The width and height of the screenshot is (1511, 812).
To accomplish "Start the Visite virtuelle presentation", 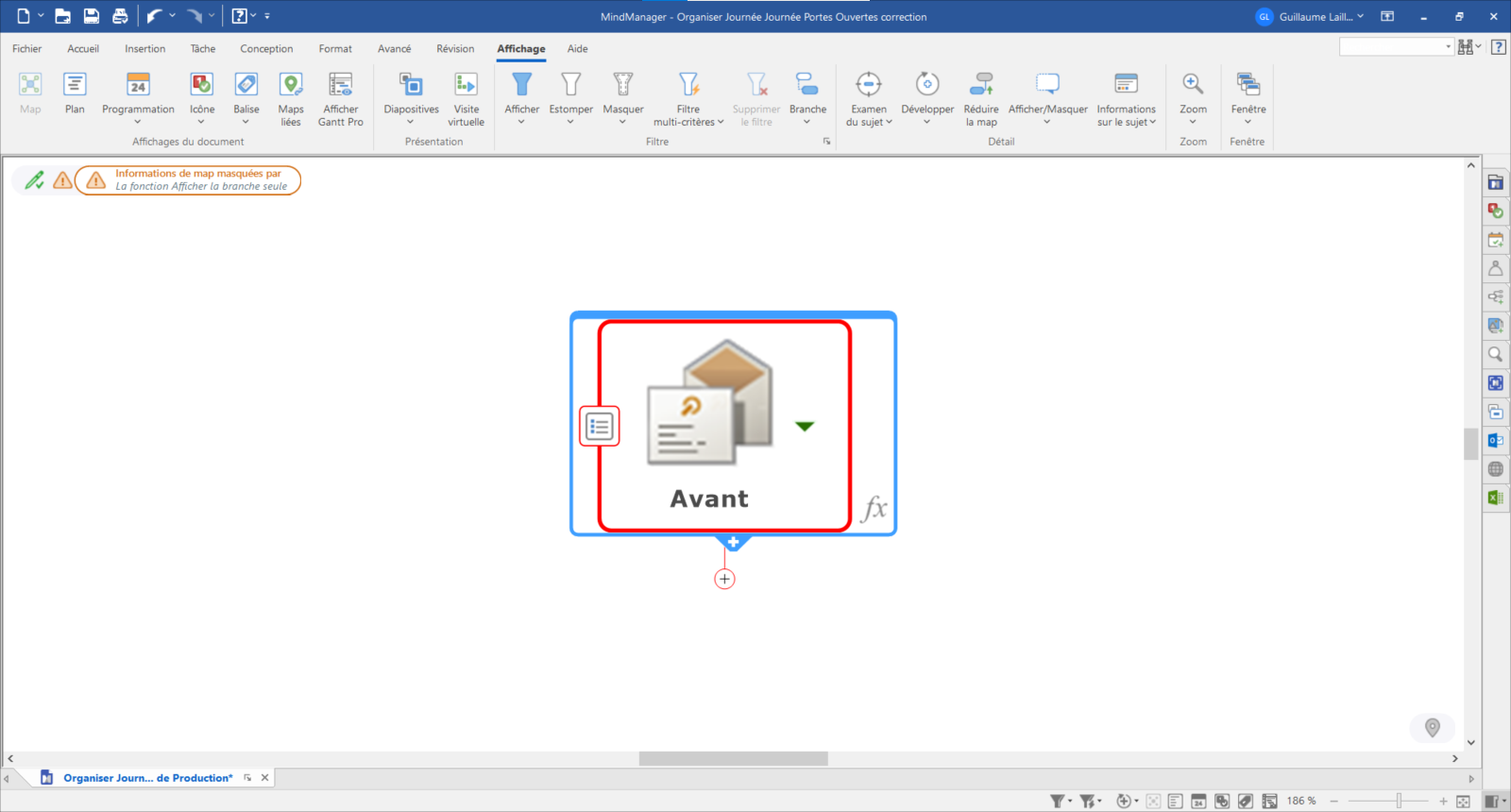I will [466, 98].
